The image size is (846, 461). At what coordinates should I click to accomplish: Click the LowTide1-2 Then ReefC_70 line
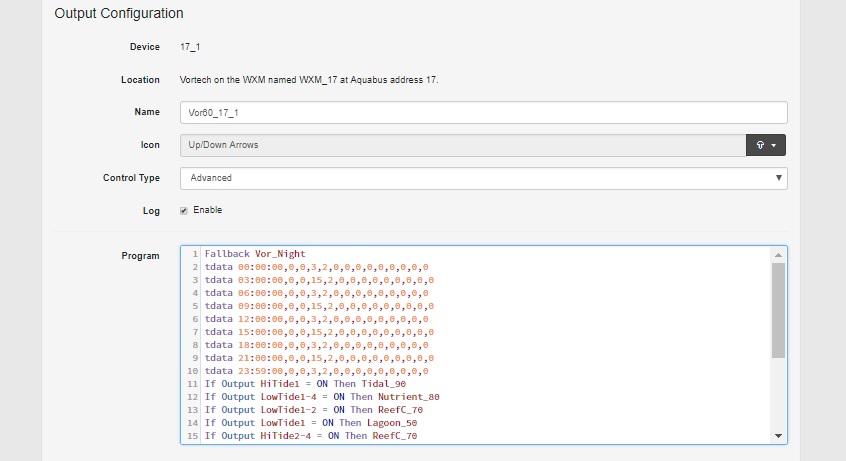[x=313, y=410]
